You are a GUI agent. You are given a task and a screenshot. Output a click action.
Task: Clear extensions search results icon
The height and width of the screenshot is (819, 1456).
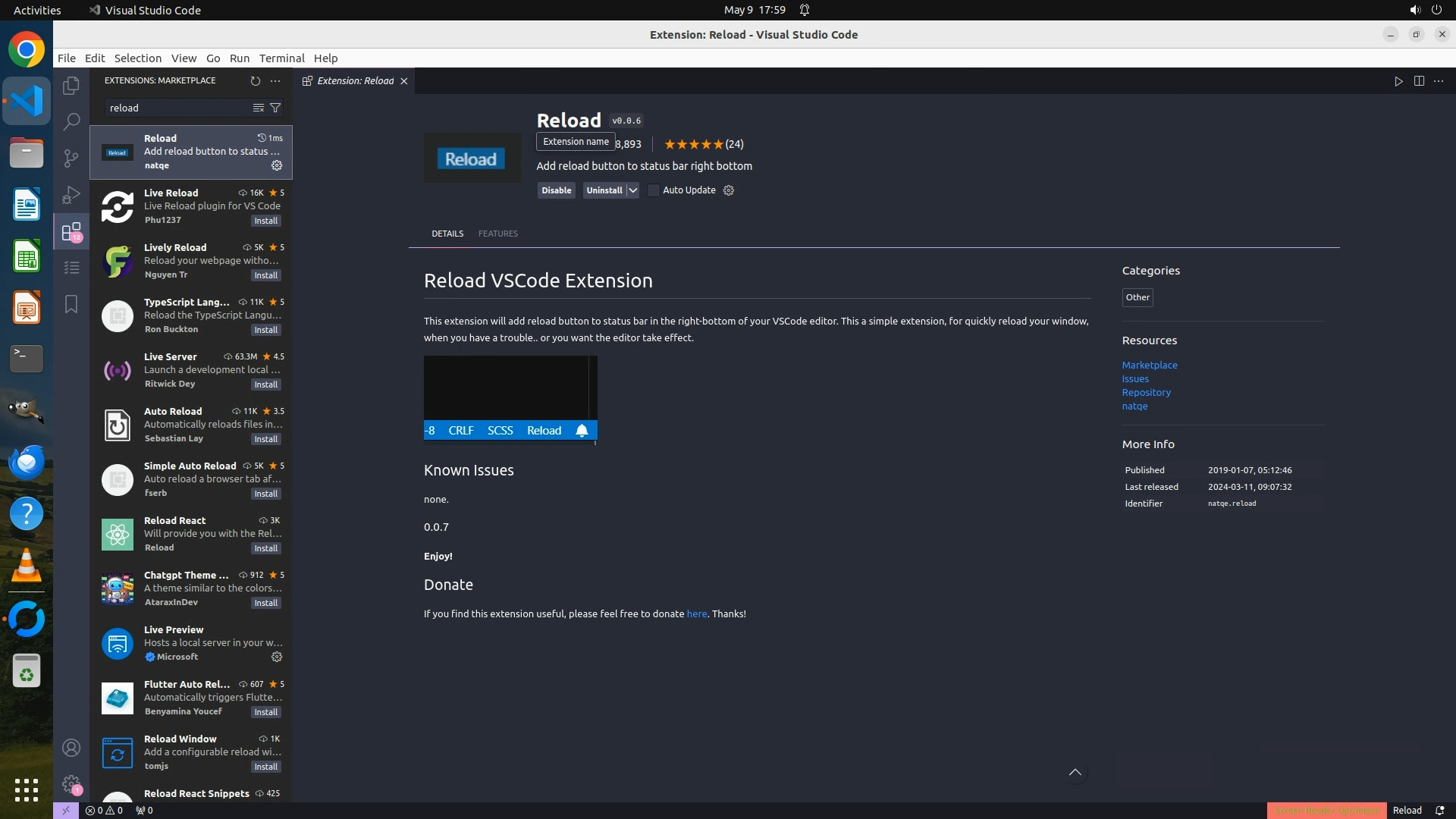[x=258, y=108]
